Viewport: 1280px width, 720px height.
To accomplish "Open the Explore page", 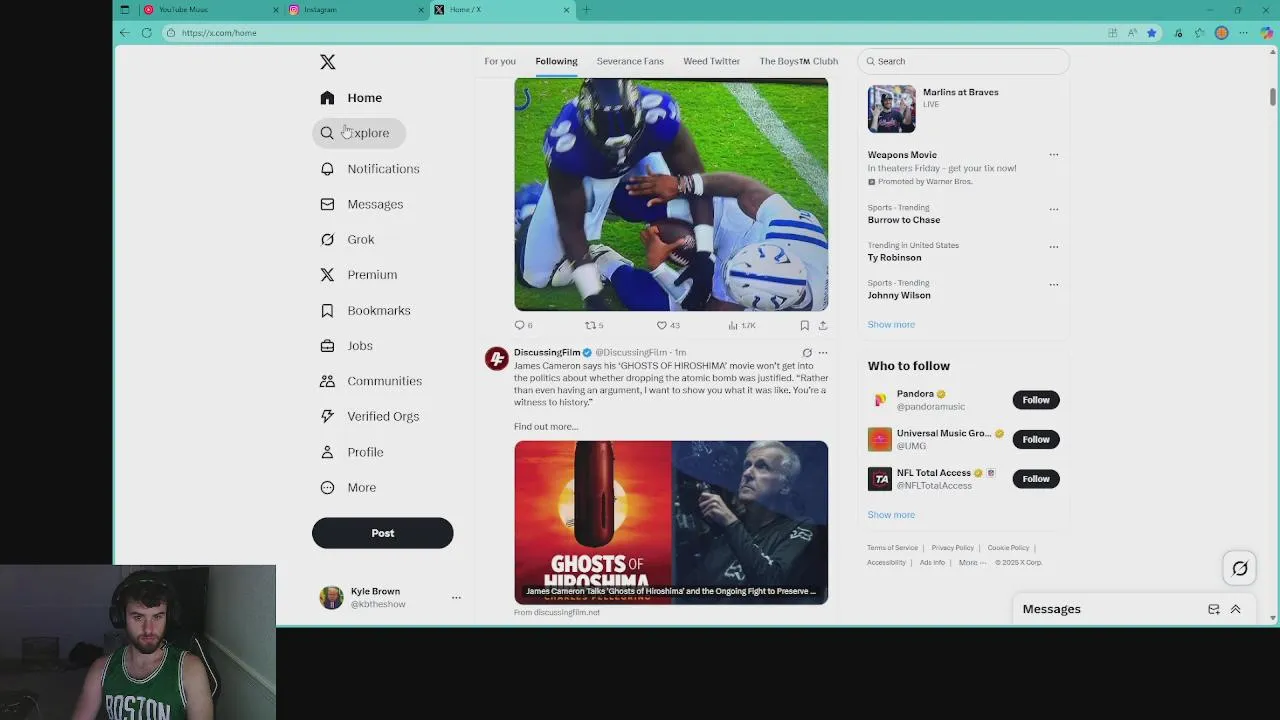I will click(x=358, y=133).
